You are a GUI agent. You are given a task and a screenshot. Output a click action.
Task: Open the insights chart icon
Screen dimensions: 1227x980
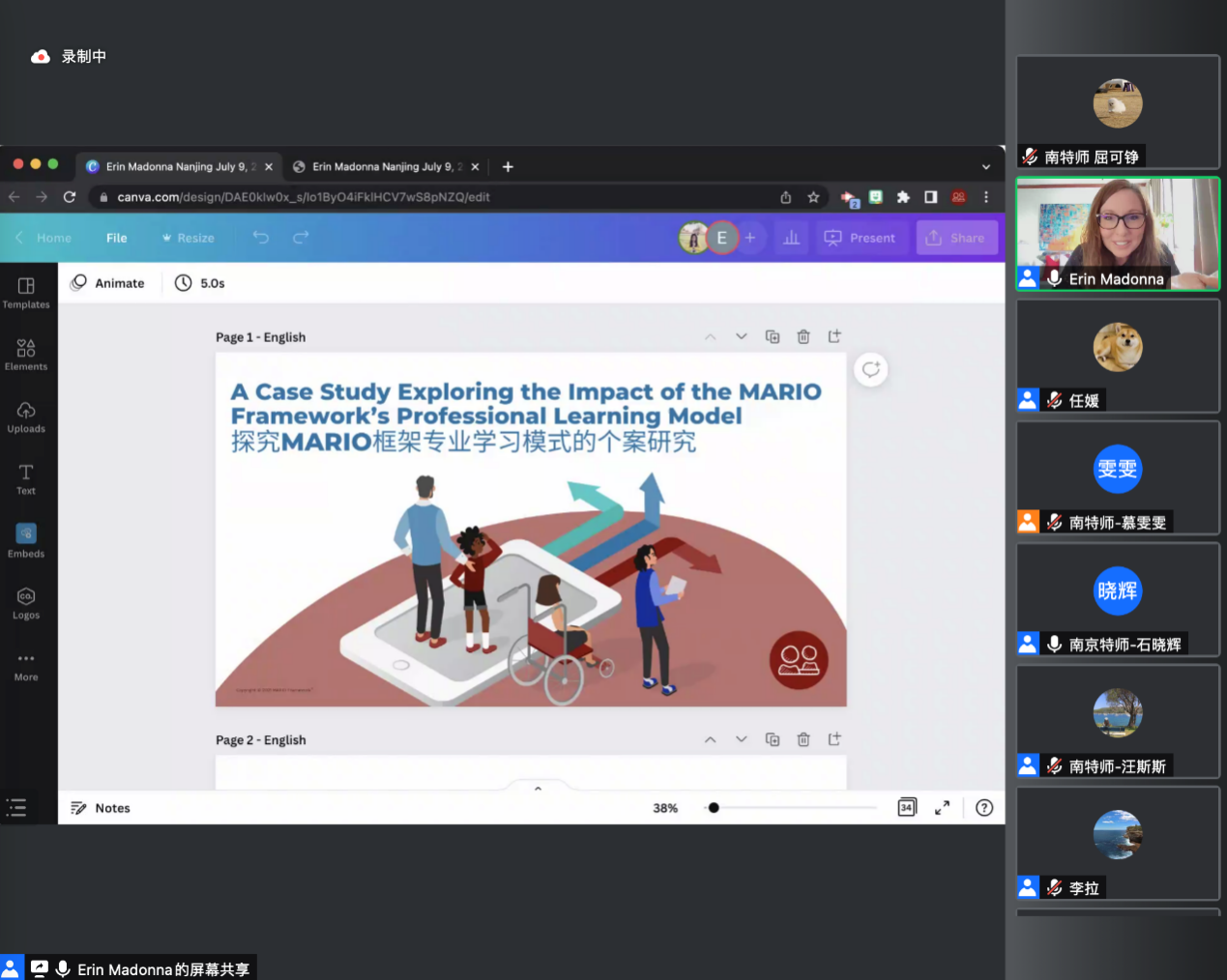[791, 238]
